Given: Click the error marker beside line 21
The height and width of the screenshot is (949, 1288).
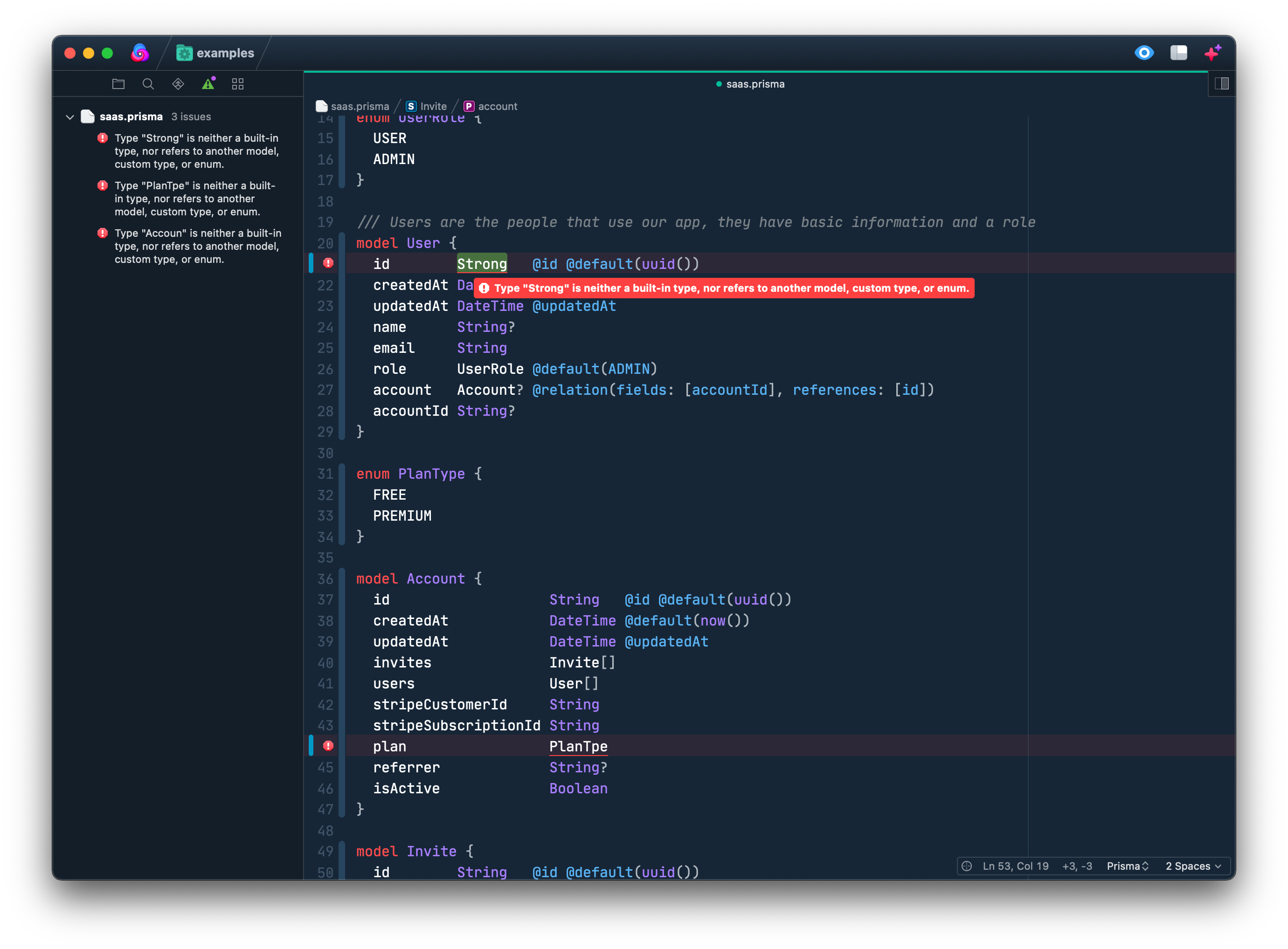Looking at the screenshot, I should 328,263.
